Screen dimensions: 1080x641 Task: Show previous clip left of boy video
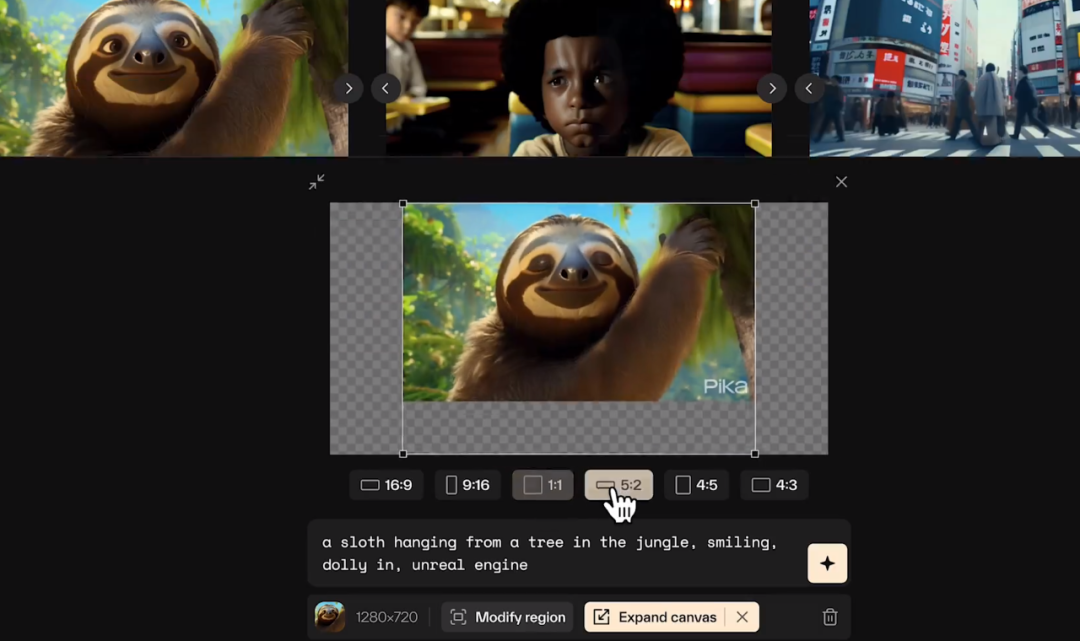[x=386, y=88]
